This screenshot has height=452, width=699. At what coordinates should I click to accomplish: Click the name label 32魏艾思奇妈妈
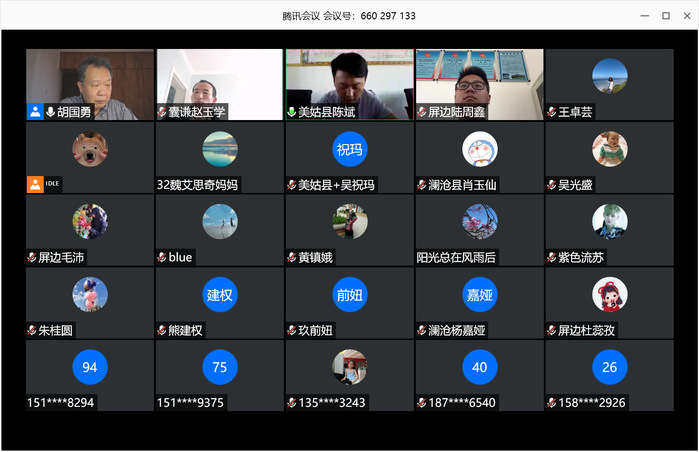click(x=197, y=185)
